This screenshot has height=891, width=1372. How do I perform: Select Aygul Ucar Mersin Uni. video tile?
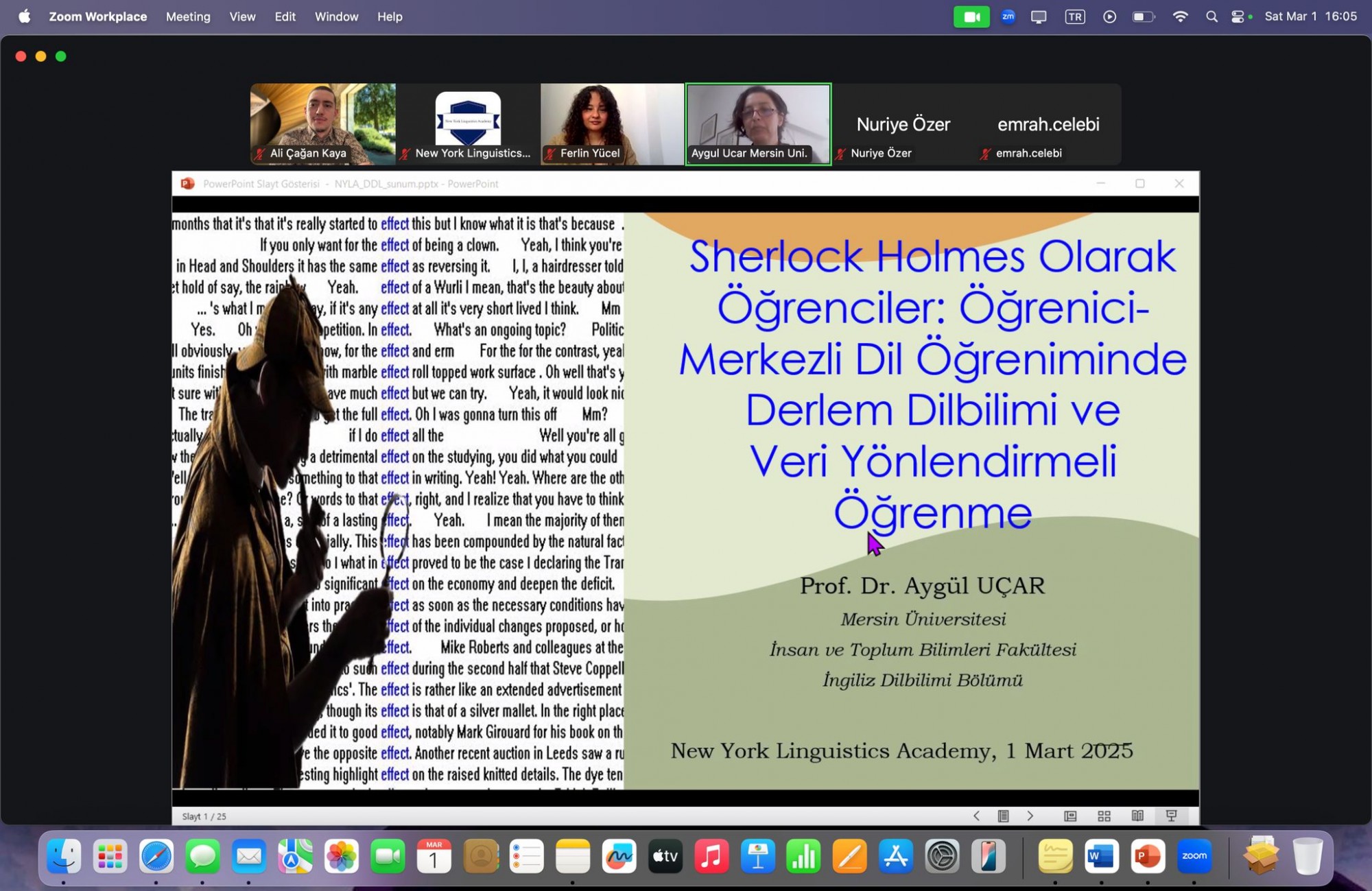758,123
